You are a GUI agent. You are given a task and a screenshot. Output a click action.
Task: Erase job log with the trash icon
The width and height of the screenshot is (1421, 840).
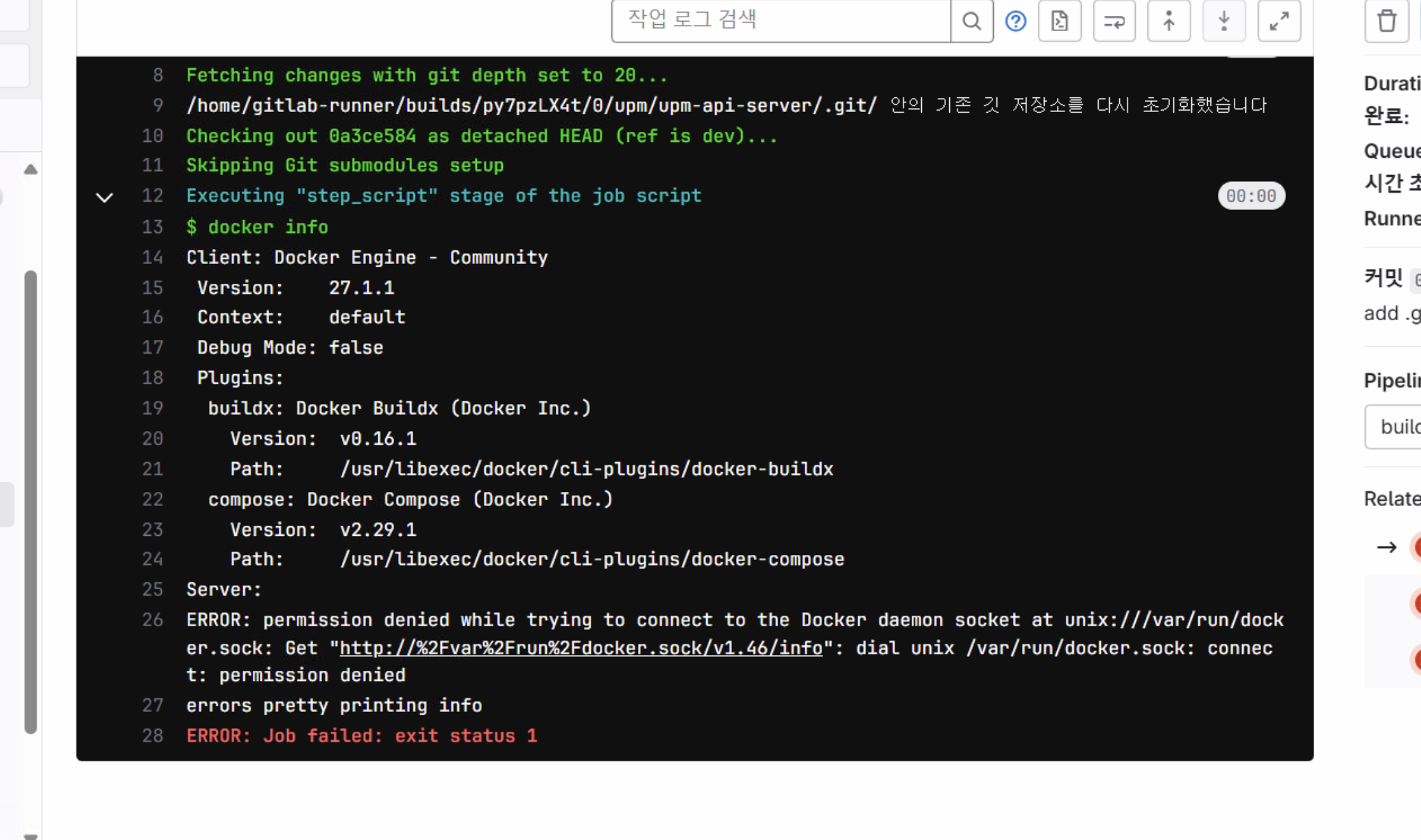[1387, 21]
